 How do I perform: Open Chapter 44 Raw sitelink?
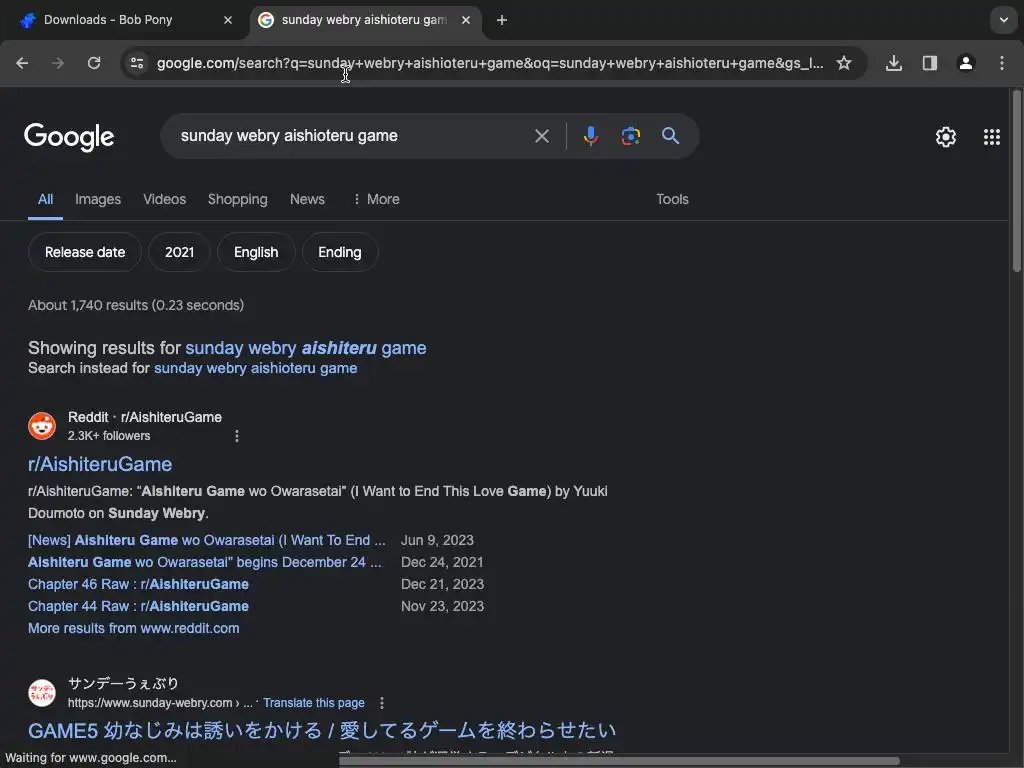[x=138, y=606]
